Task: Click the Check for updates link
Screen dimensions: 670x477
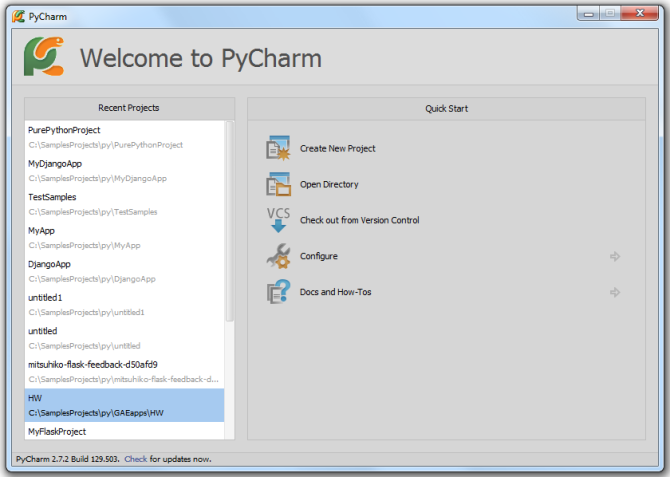Action: tap(135, 459)
